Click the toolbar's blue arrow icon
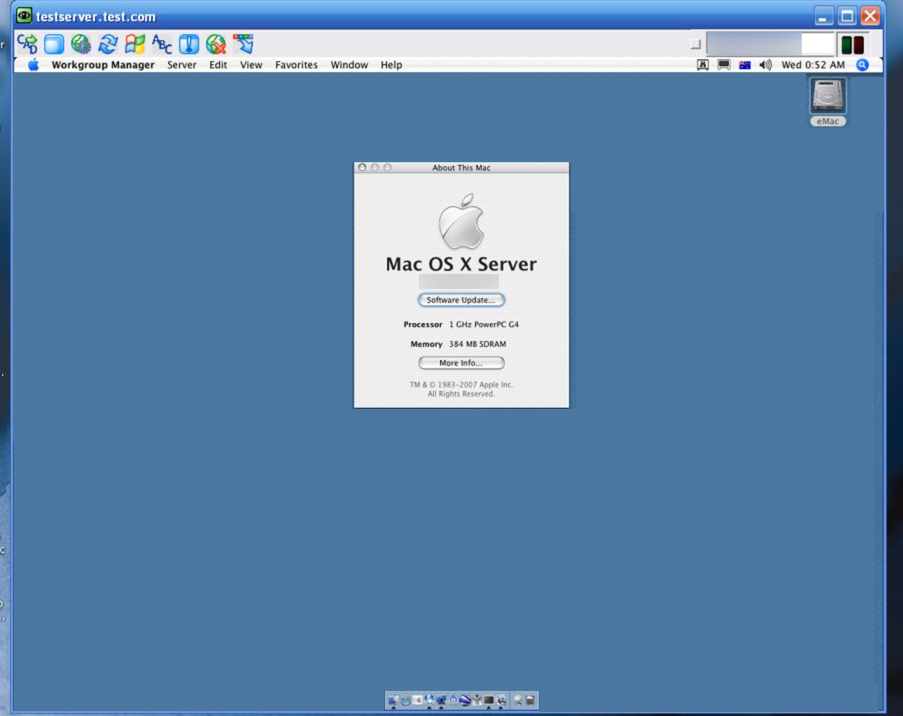This screenshot has height=716, width=903. (243, 44)
